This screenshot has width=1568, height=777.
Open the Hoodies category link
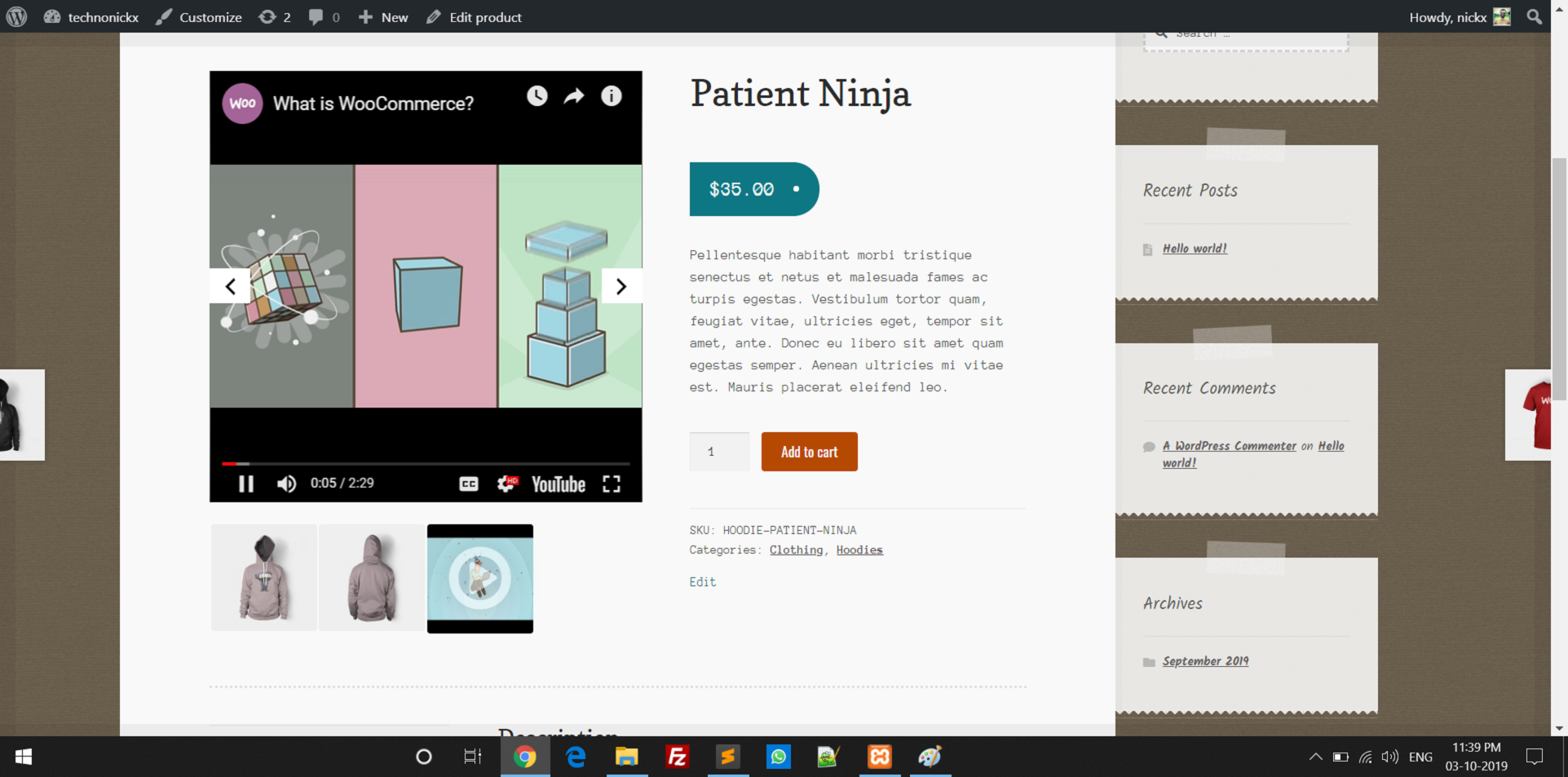point(859,550)
